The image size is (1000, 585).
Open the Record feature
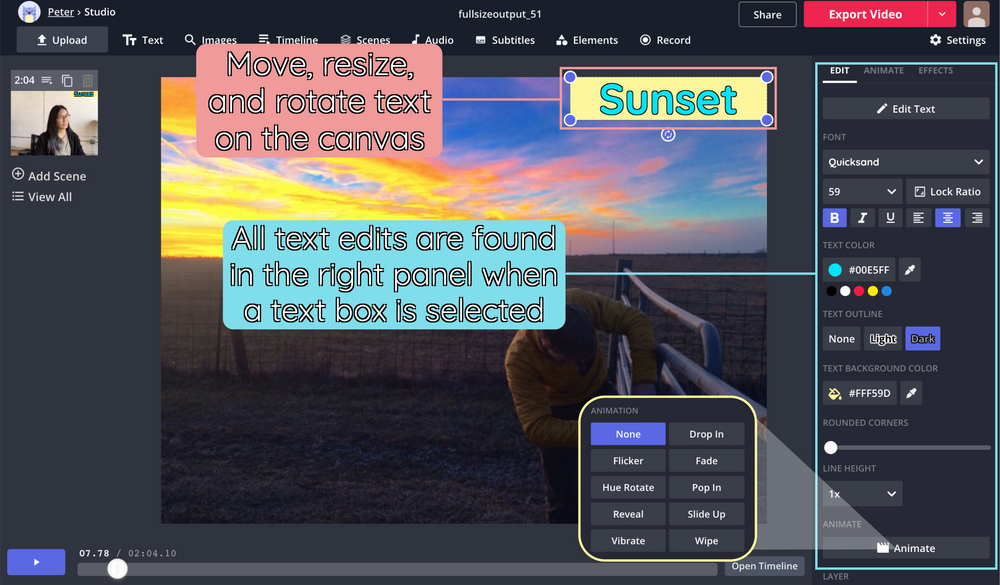[x=665, y=40]
